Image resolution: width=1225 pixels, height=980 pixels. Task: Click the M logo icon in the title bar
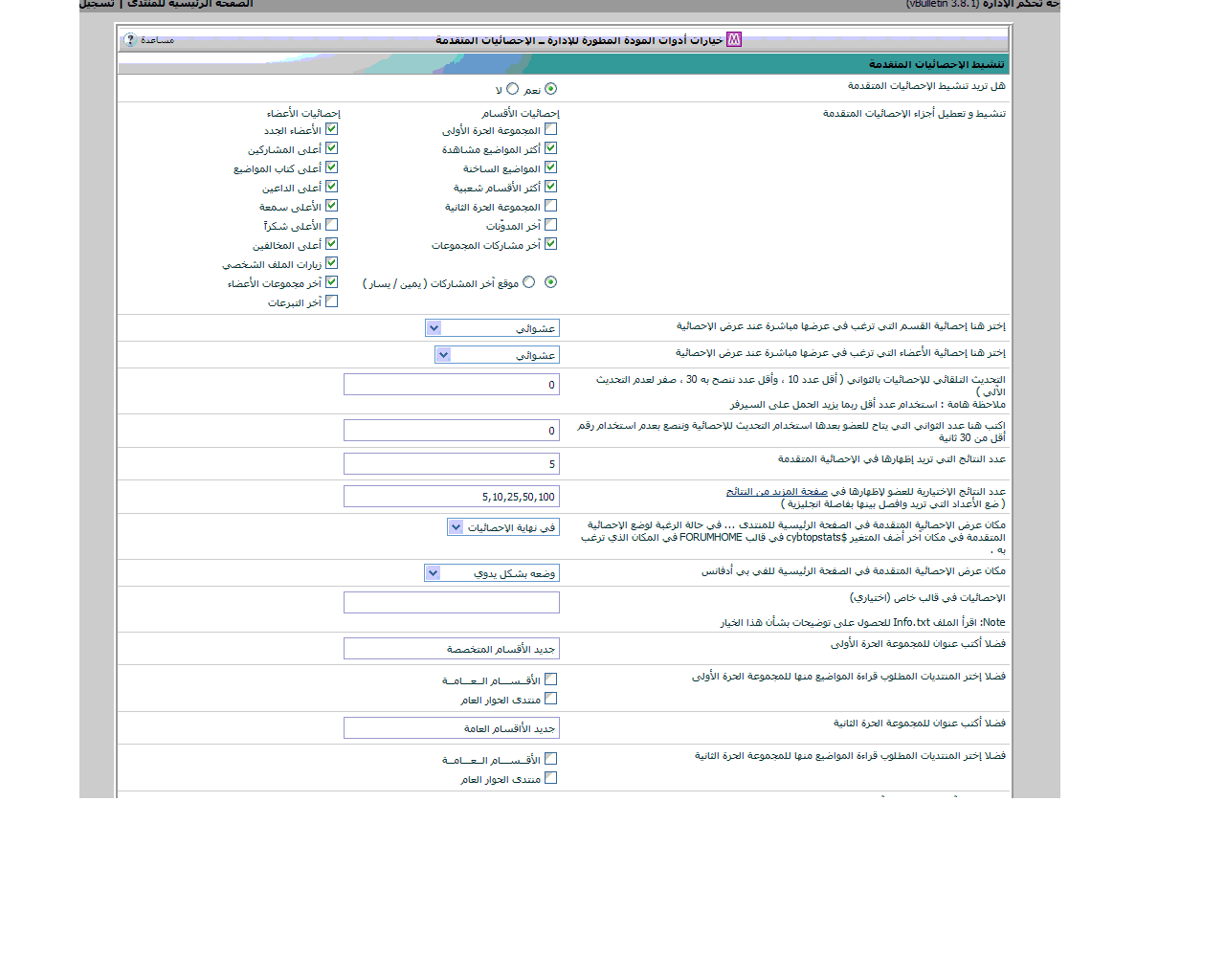pos(734,40)
